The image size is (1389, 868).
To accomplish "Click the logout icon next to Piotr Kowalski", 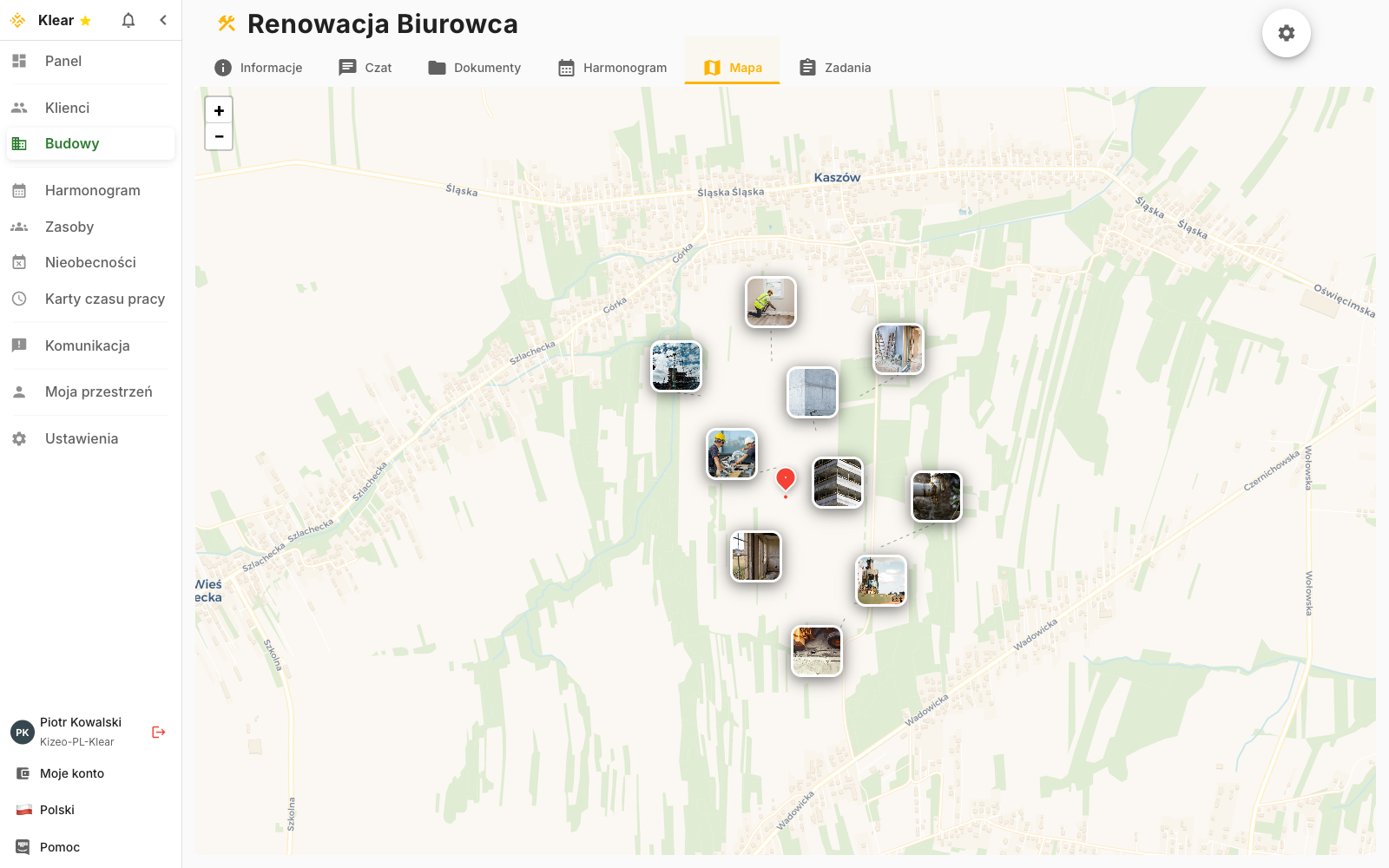I will click(x=158, y=732).
